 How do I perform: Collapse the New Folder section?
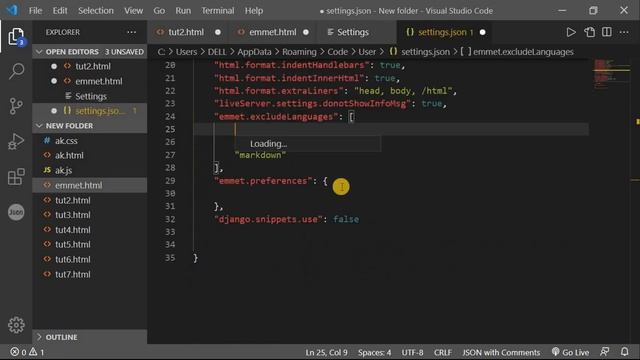click(90, 126)
